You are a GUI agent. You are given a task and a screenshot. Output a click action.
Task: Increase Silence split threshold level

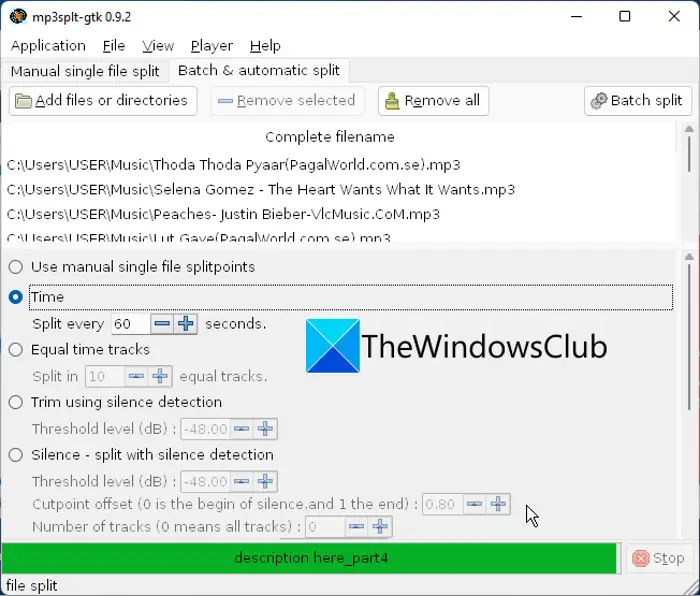(x=265, y=482)
